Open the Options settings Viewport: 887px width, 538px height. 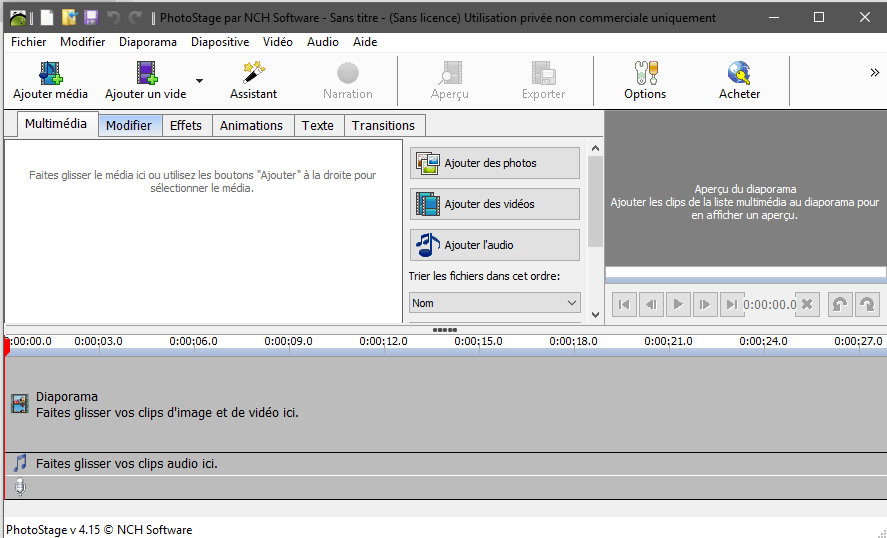(x=645, y=81)
